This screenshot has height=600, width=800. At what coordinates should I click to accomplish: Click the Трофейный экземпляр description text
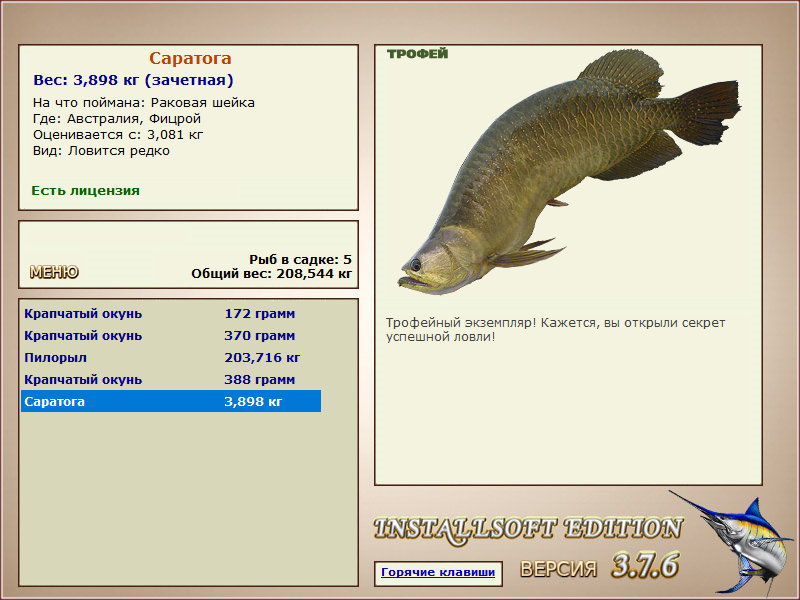(x=555, y=330)
